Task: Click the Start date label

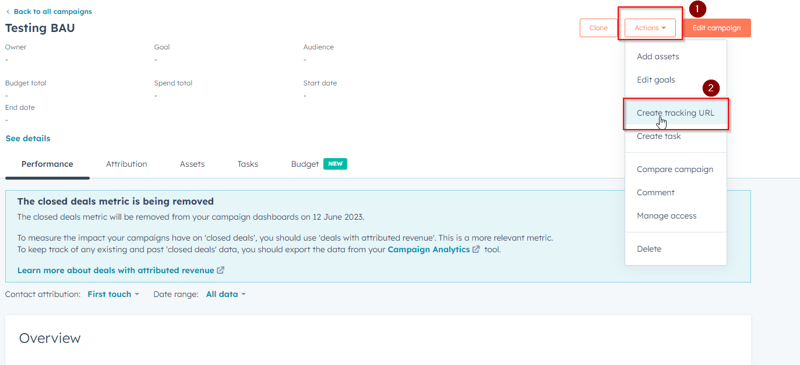Action: pos(320,83)
